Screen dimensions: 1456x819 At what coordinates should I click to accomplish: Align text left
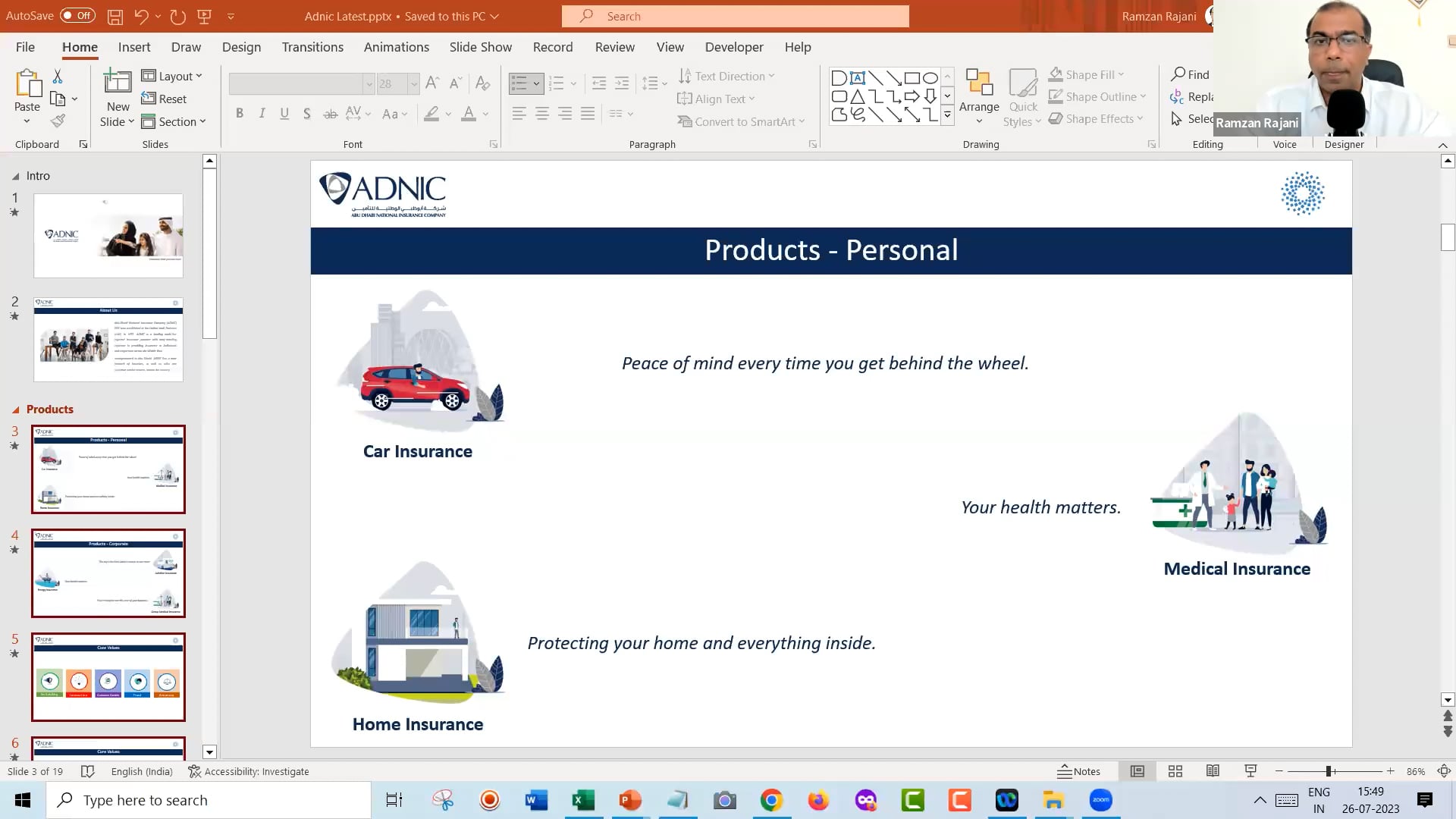click(x=519, y=114)
